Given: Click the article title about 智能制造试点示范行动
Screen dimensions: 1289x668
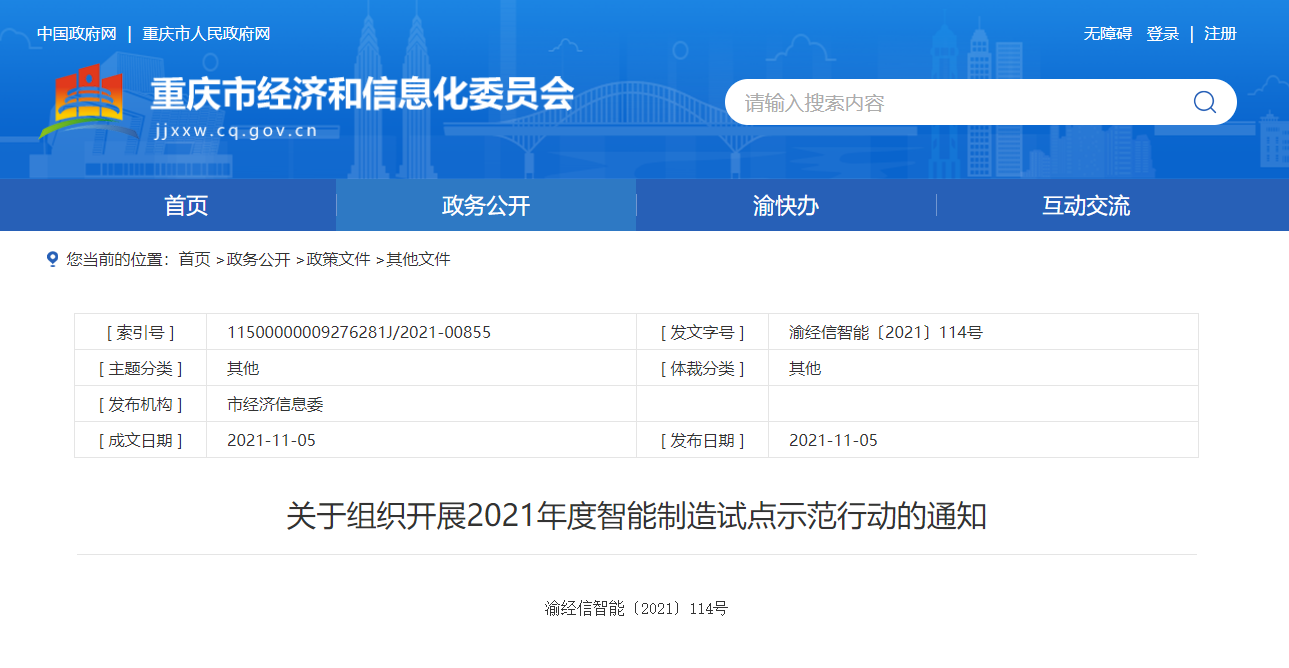Looking at the screenshot, I should coord(636,517).
